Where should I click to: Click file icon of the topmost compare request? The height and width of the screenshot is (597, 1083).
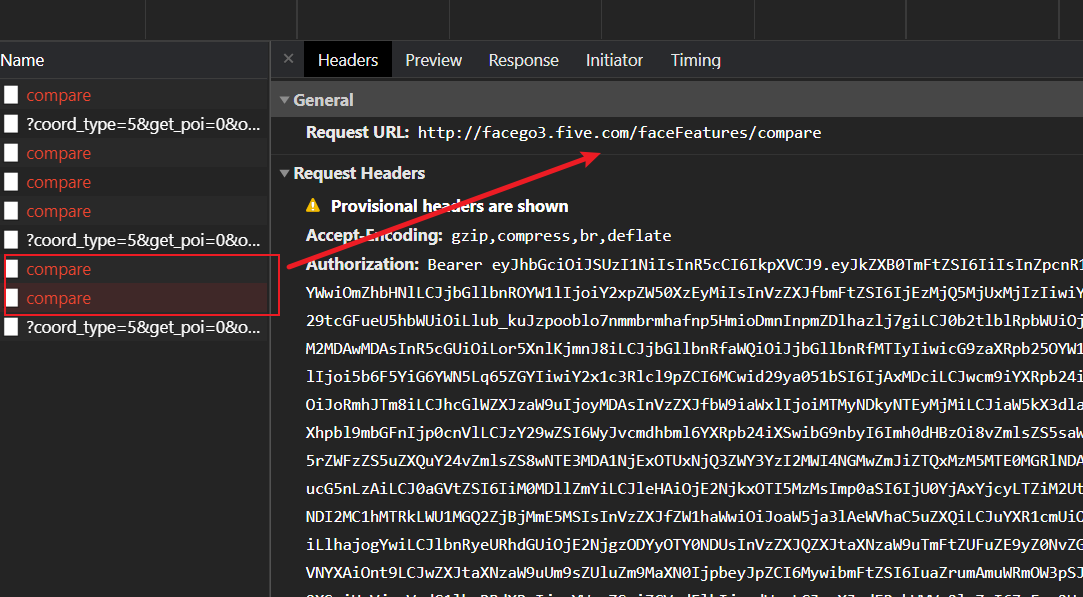coord(11,95)
